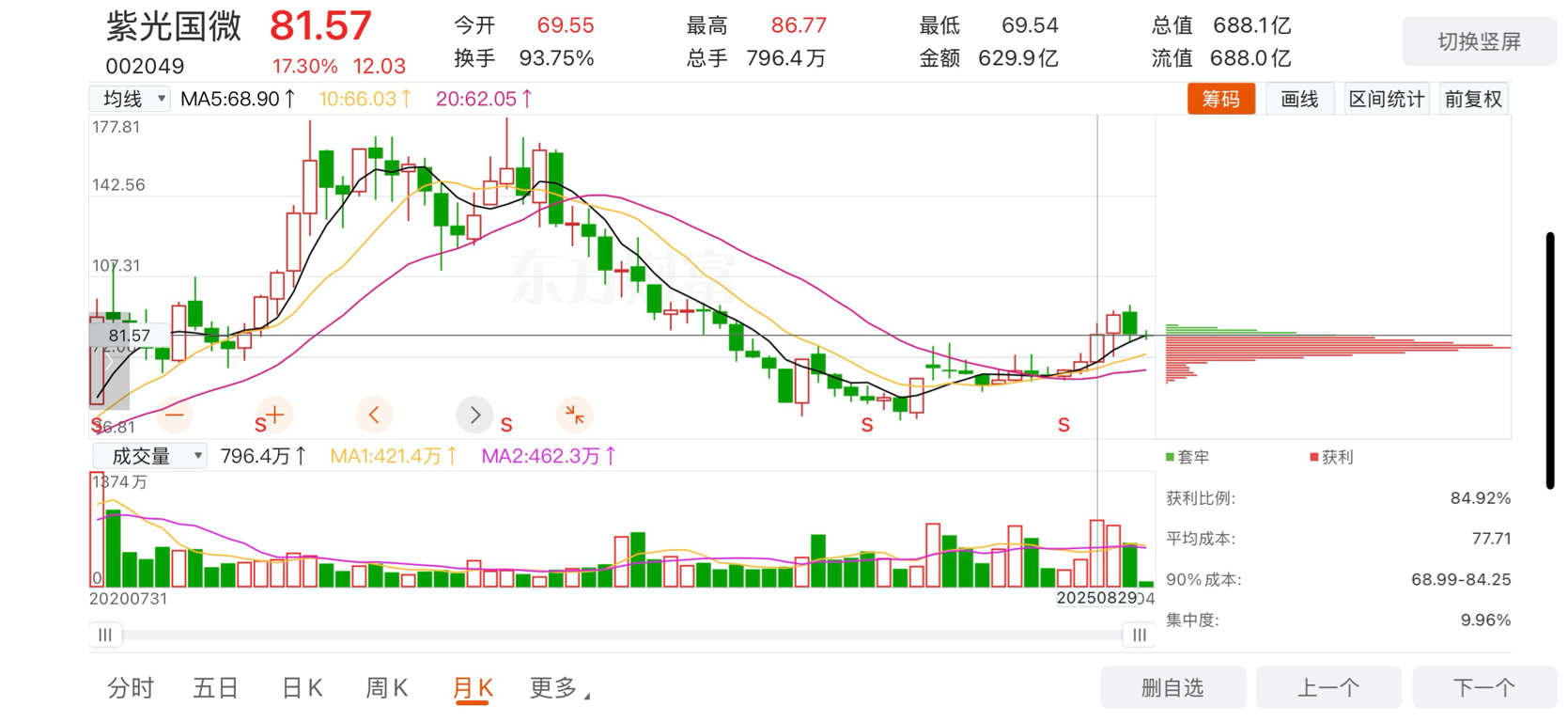1568x722 pixels.
Task: Click the stock code 002049
Action: pyautogui.click(x=145, y=67)
